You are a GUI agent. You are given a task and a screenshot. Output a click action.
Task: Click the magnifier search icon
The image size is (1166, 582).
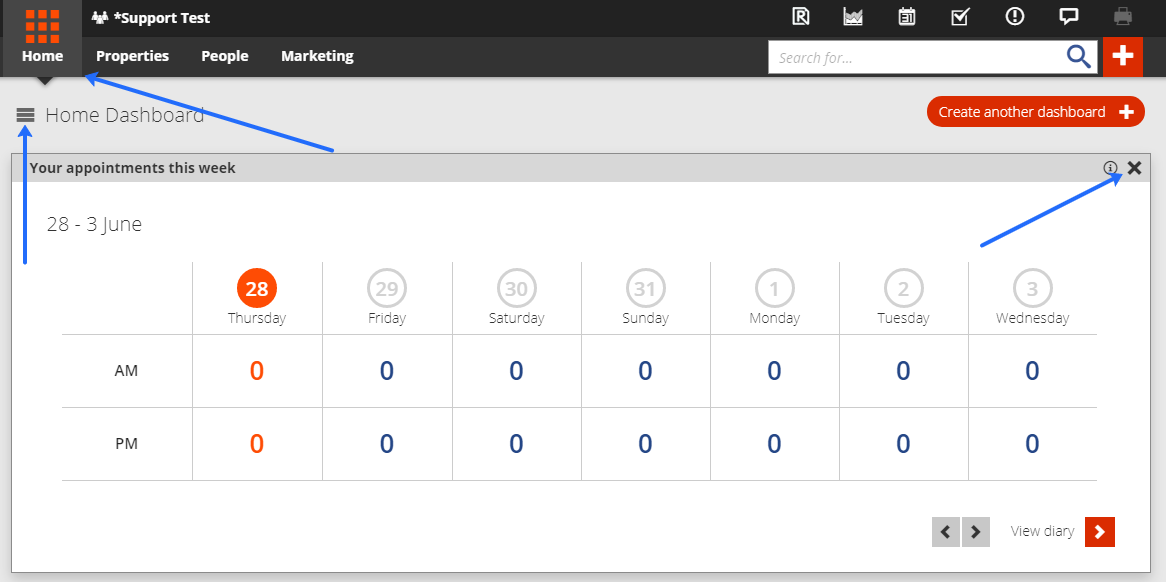tap(1079, 56)
